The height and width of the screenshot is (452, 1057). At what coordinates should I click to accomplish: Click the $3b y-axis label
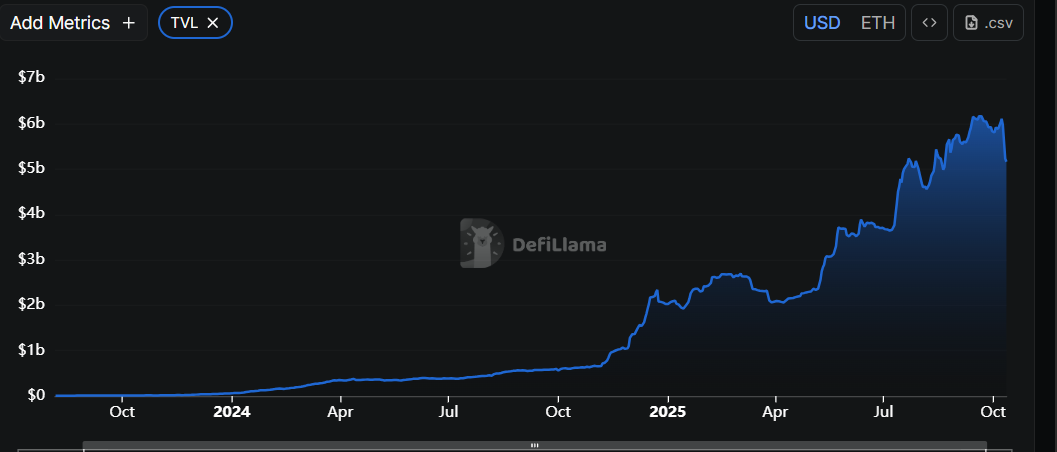tap(32, 259)
